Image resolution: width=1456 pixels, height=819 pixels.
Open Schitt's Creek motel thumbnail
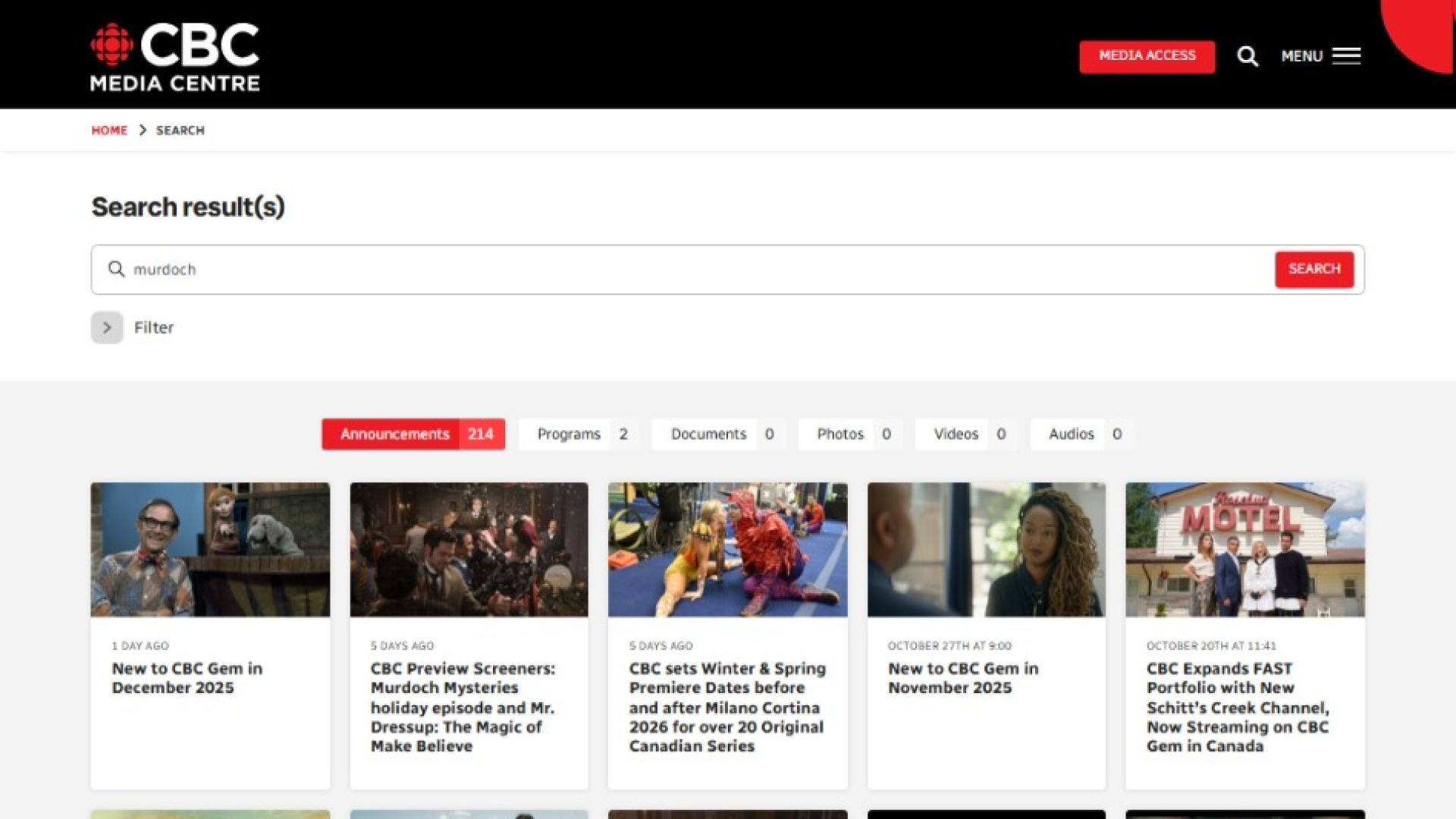tap(1245, 550)
